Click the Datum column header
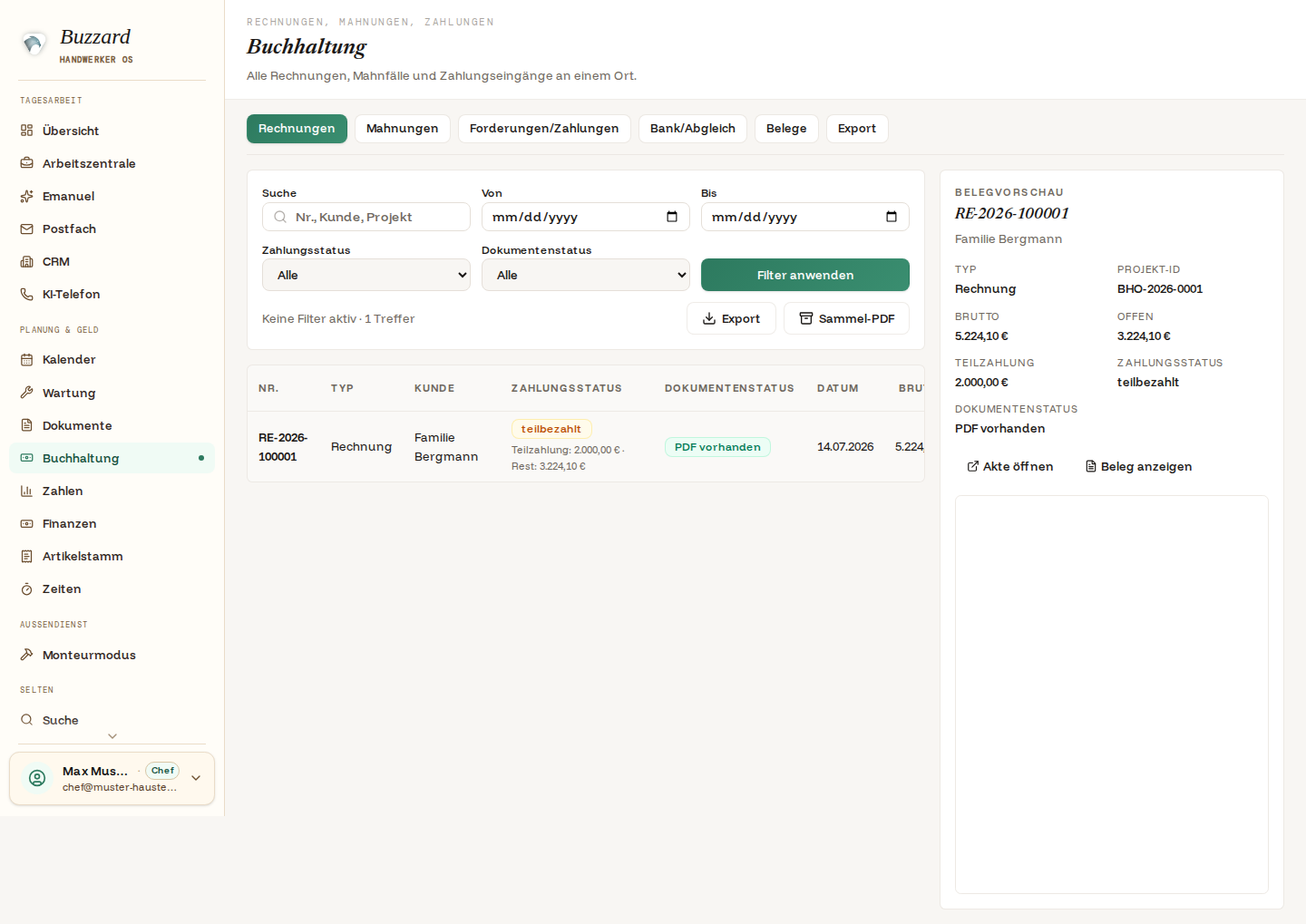The image size is (1306, 924). (x=838, y=388)
